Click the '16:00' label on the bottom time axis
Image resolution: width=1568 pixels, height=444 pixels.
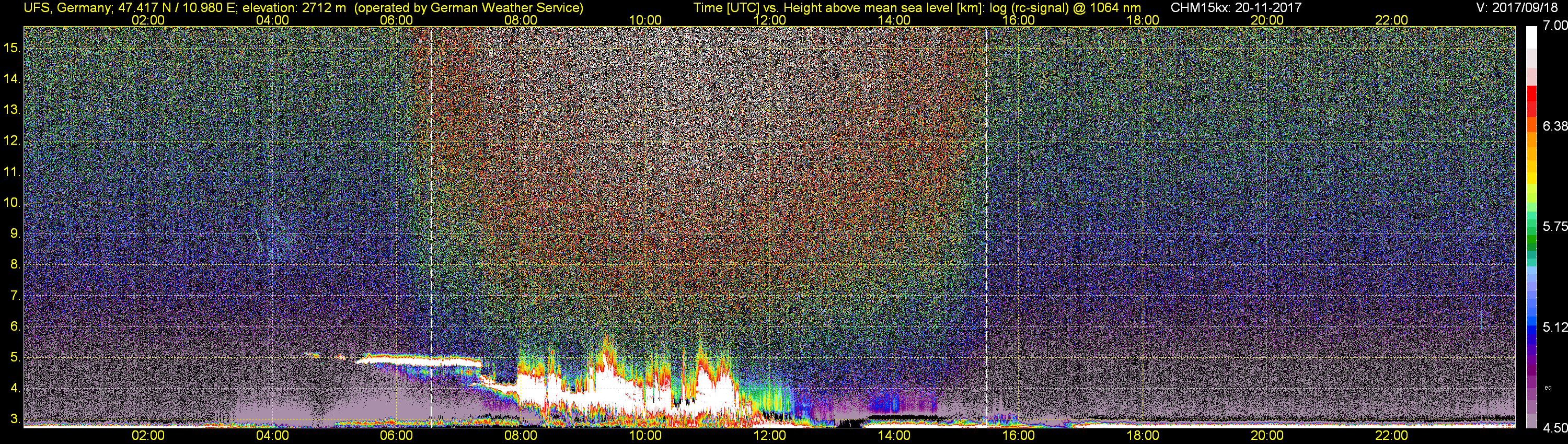pos(1018,436)
